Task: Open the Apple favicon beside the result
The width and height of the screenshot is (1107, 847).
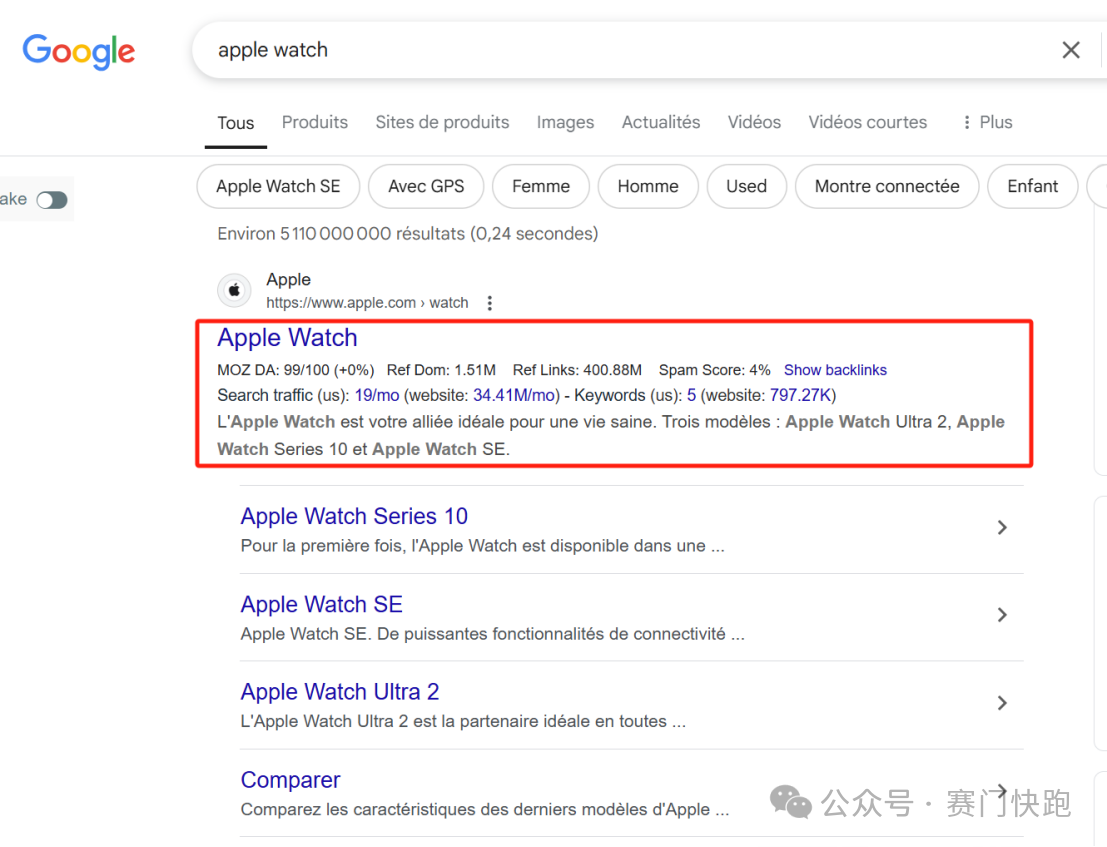Action: [234, 290]
